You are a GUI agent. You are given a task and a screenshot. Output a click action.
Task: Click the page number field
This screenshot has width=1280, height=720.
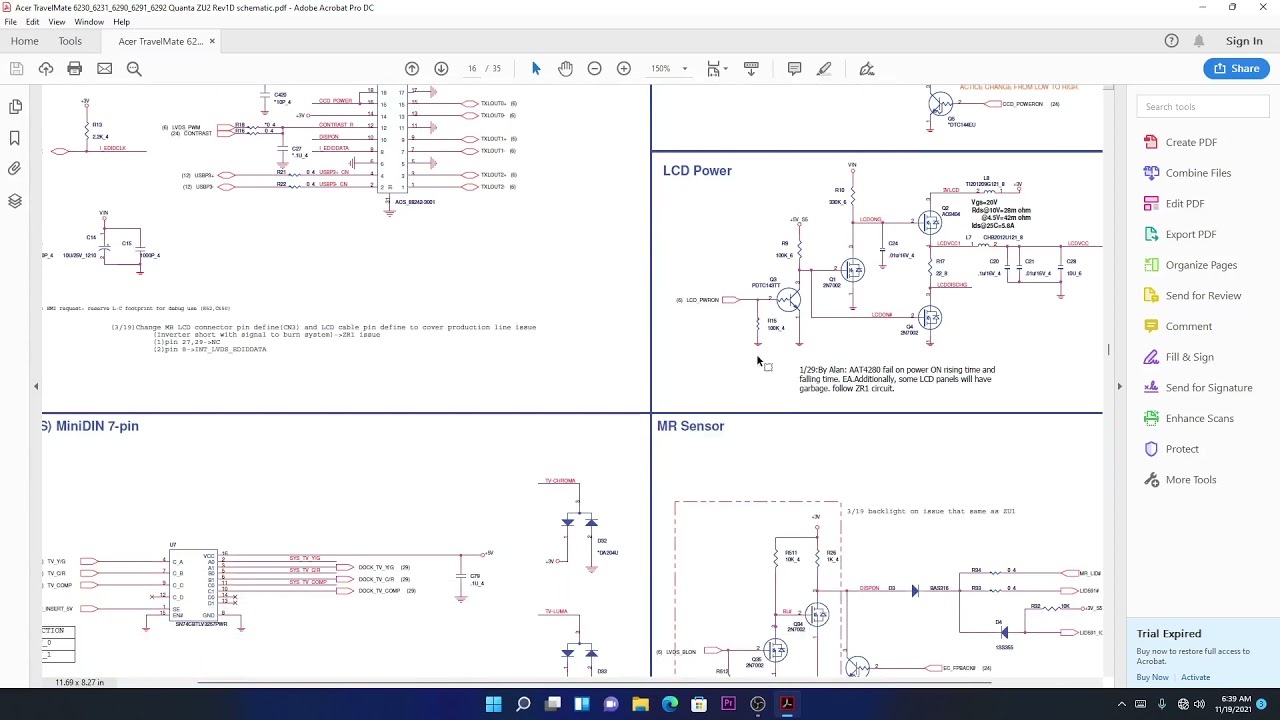pyautogui.click(x=472, y=68)
